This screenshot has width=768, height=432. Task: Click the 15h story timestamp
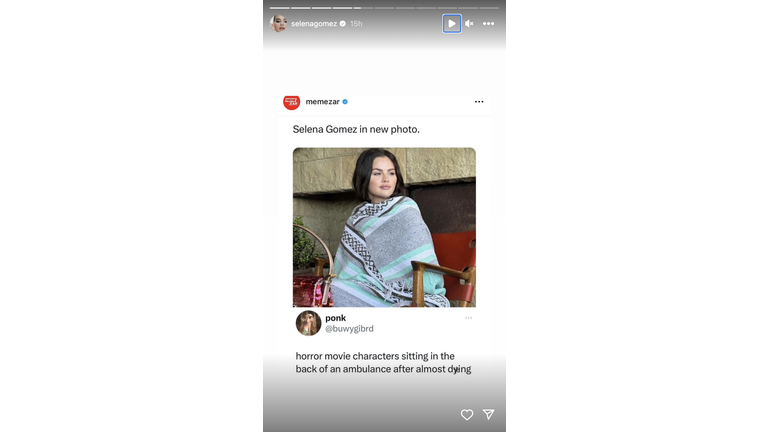pyautogui.click(x=356, y=24)
